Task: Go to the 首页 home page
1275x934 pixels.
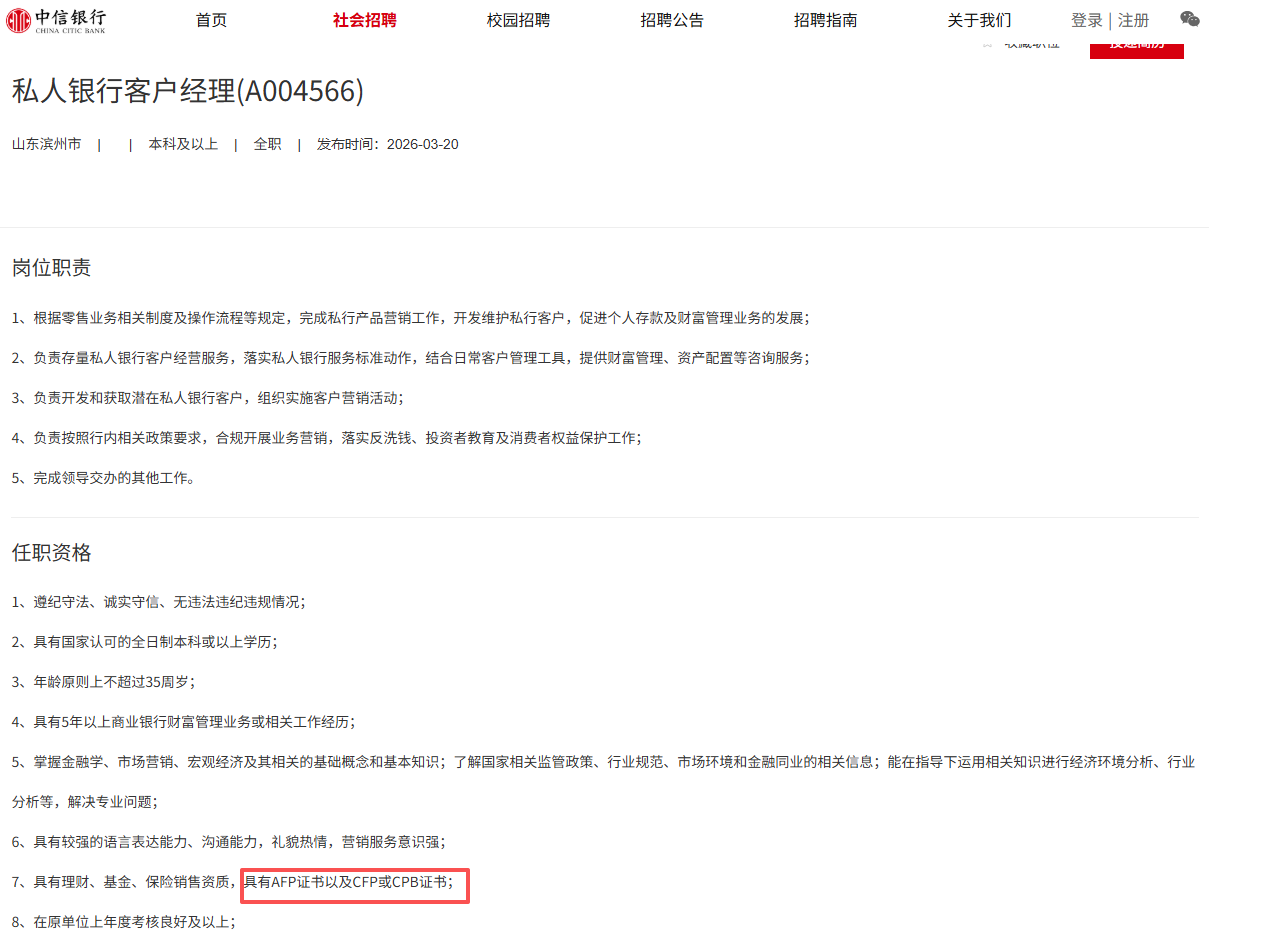Action: point(211,20)
